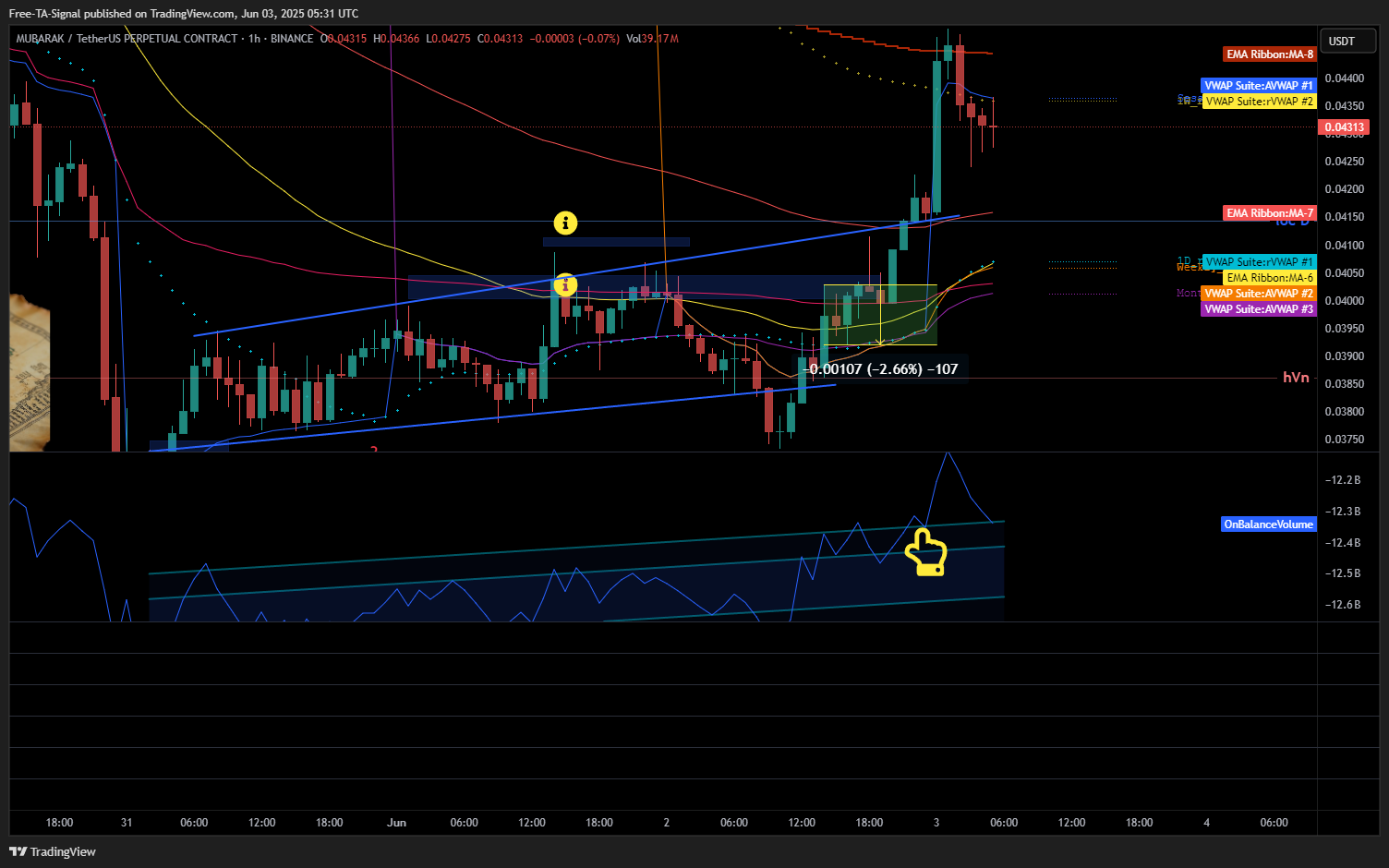Click 0.04000 on the price axis
The height and width of the screenshot is (868, 1389).
[1344, 301]
